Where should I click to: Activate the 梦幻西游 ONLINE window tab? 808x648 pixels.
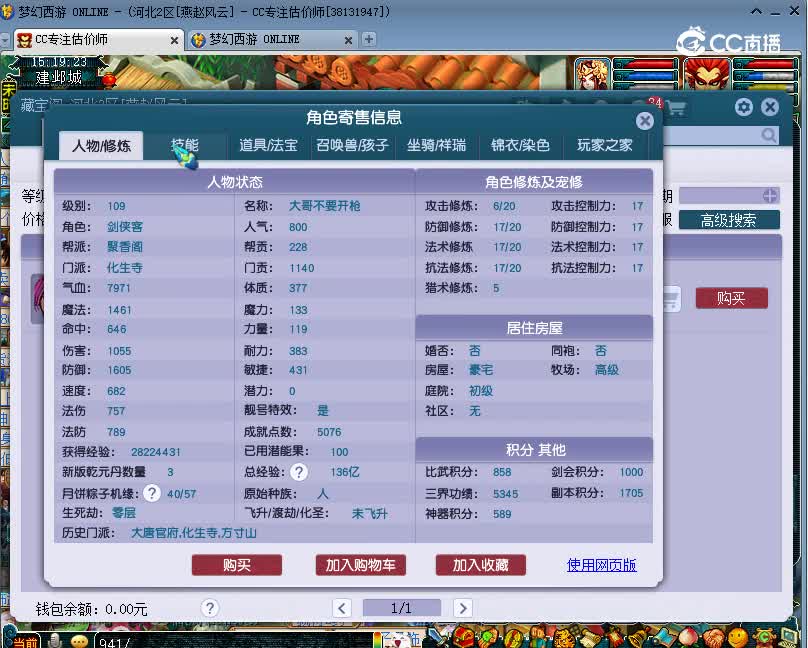click(271, 40)
